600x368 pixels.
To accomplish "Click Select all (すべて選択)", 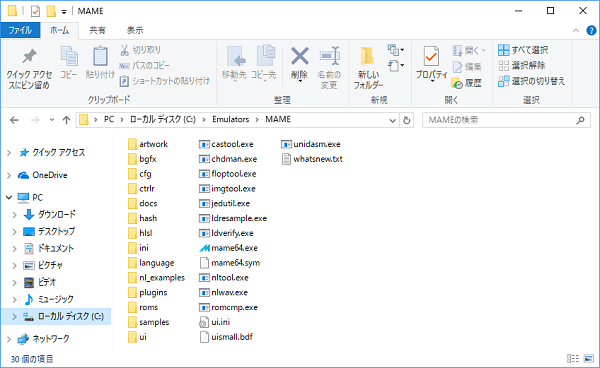I will [523, 50].
